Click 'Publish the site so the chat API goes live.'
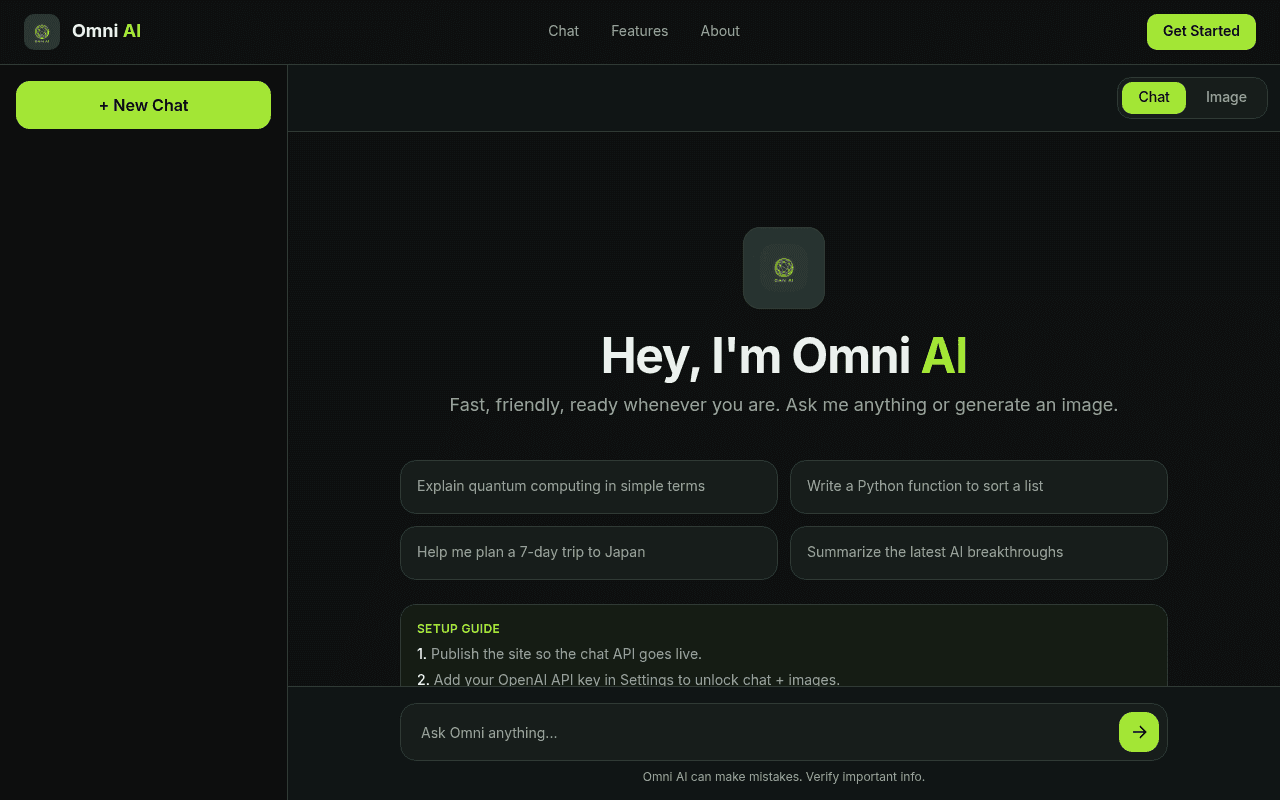The height and width of the screenshot is (800, 1280). pos(566,654)
